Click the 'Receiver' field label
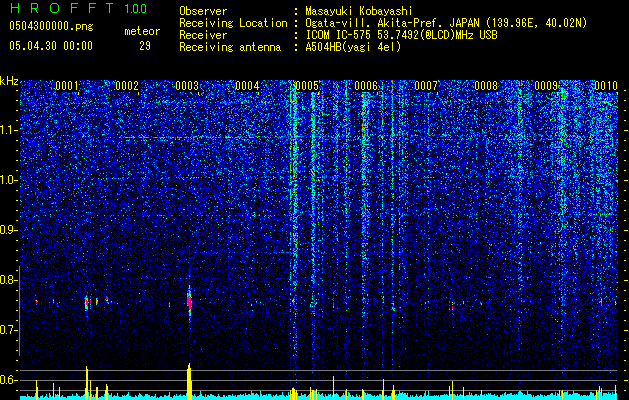 [203, 35]
